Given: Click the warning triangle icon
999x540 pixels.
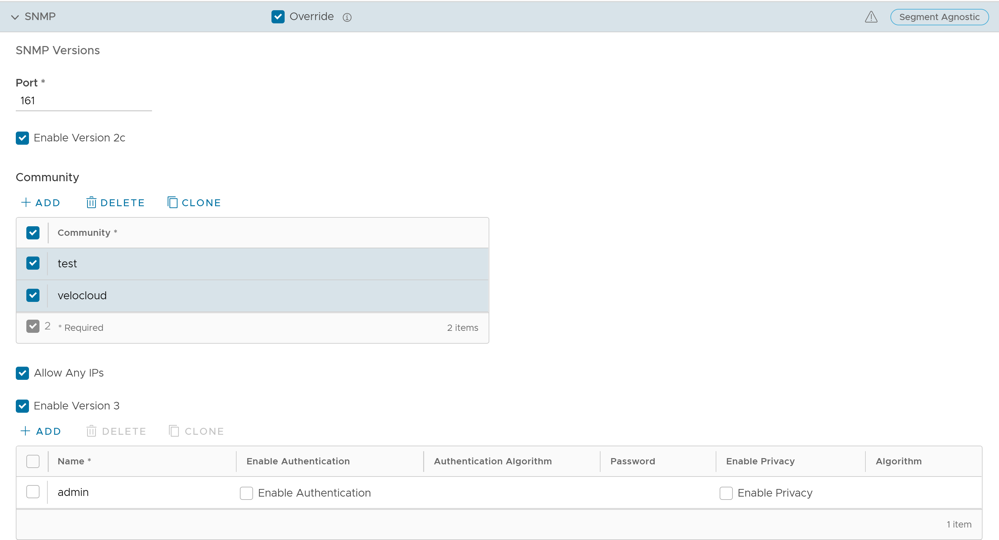Looking at the screenshot, I should [x=871, y=17].
